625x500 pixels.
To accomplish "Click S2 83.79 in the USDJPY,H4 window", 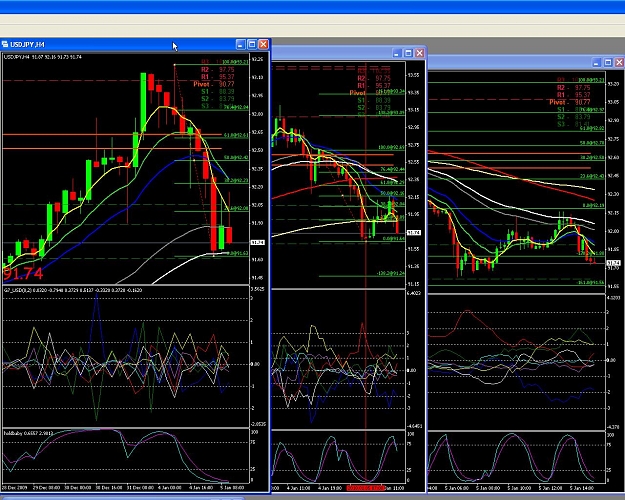I will tap(217, 99).
